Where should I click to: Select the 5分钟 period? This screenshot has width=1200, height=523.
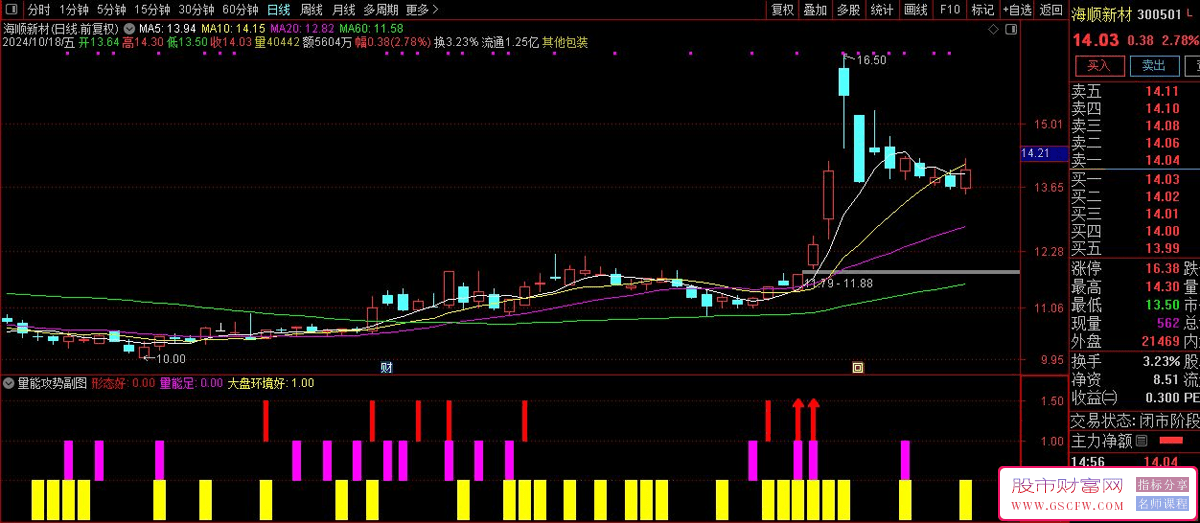[112, 10]
